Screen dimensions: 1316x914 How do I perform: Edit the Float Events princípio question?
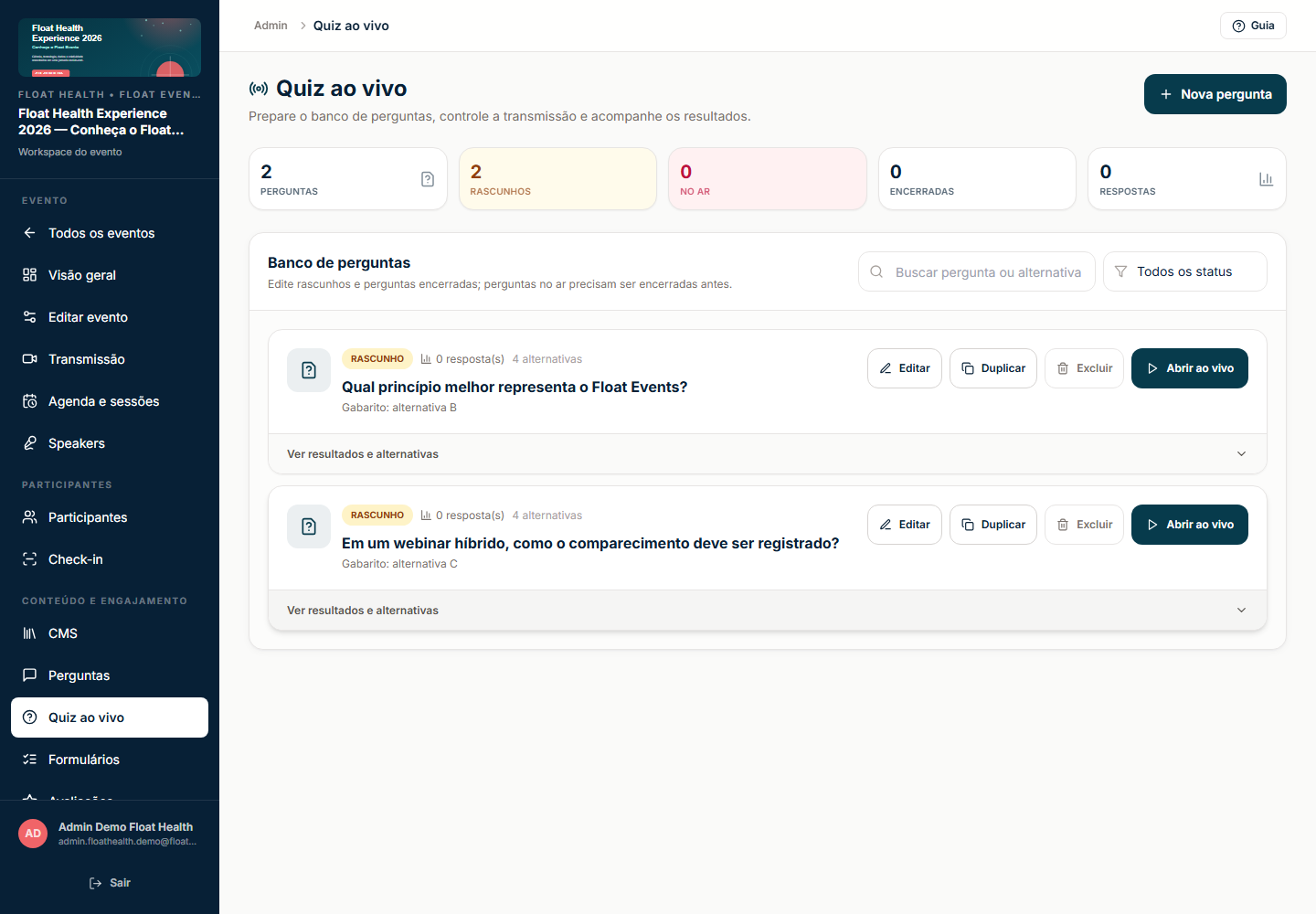pos(905,368)
